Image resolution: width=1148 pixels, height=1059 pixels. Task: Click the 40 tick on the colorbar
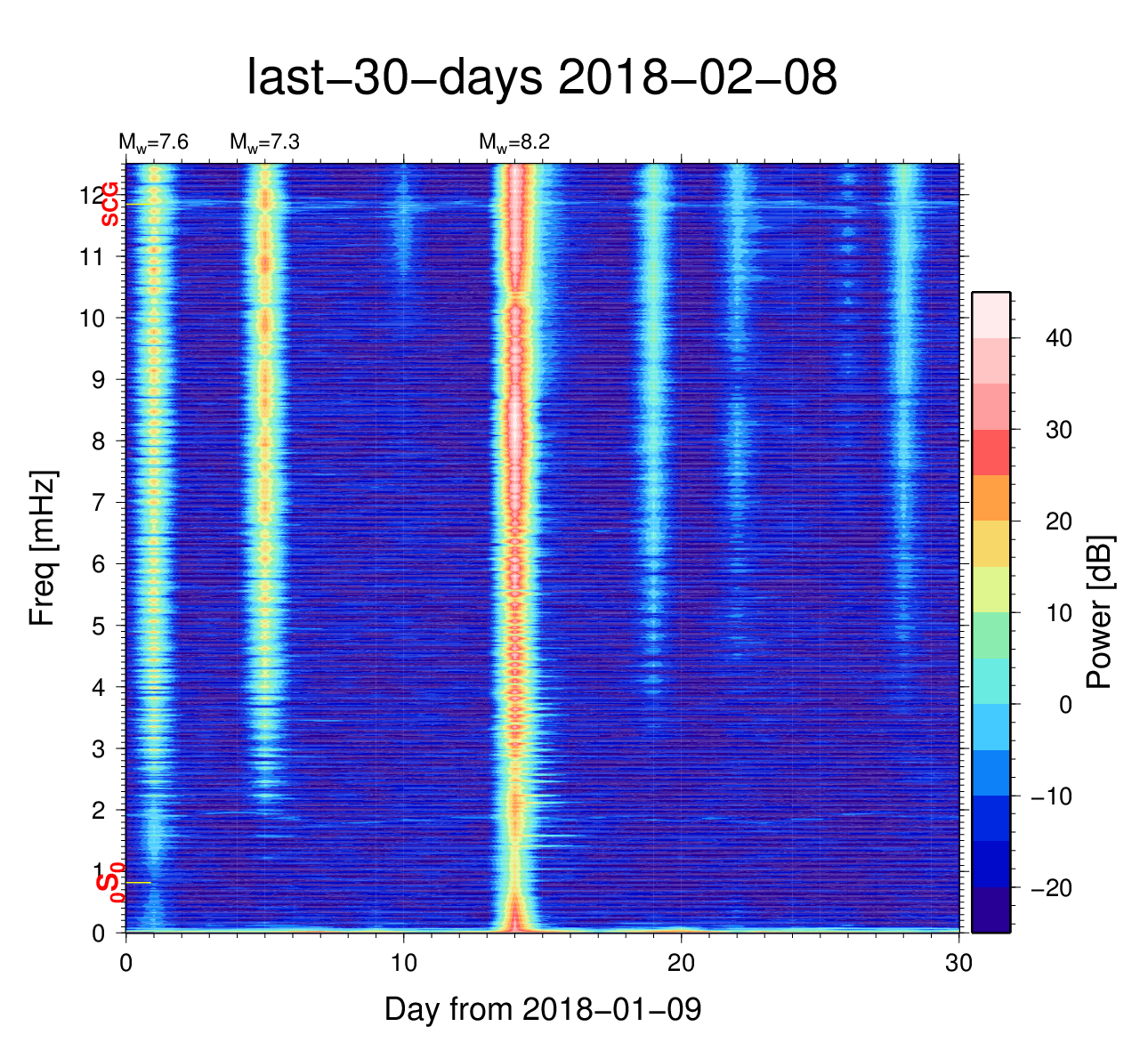tap(1058, 338)
